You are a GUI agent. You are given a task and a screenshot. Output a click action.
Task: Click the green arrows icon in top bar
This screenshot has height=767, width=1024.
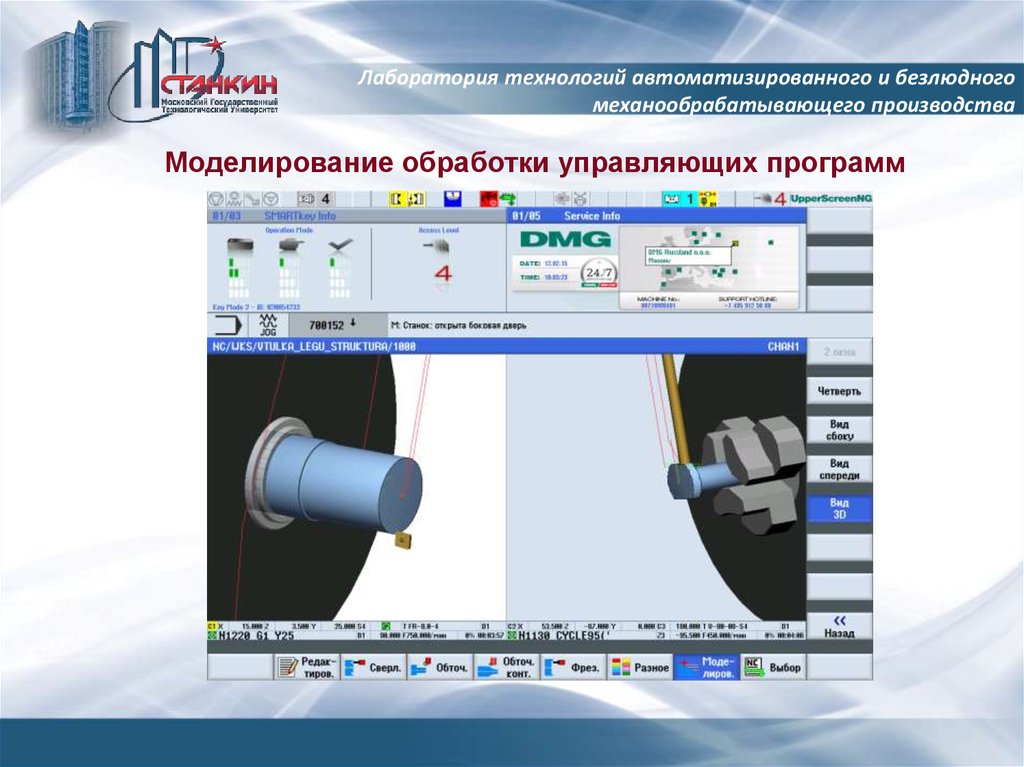(507, 199)
